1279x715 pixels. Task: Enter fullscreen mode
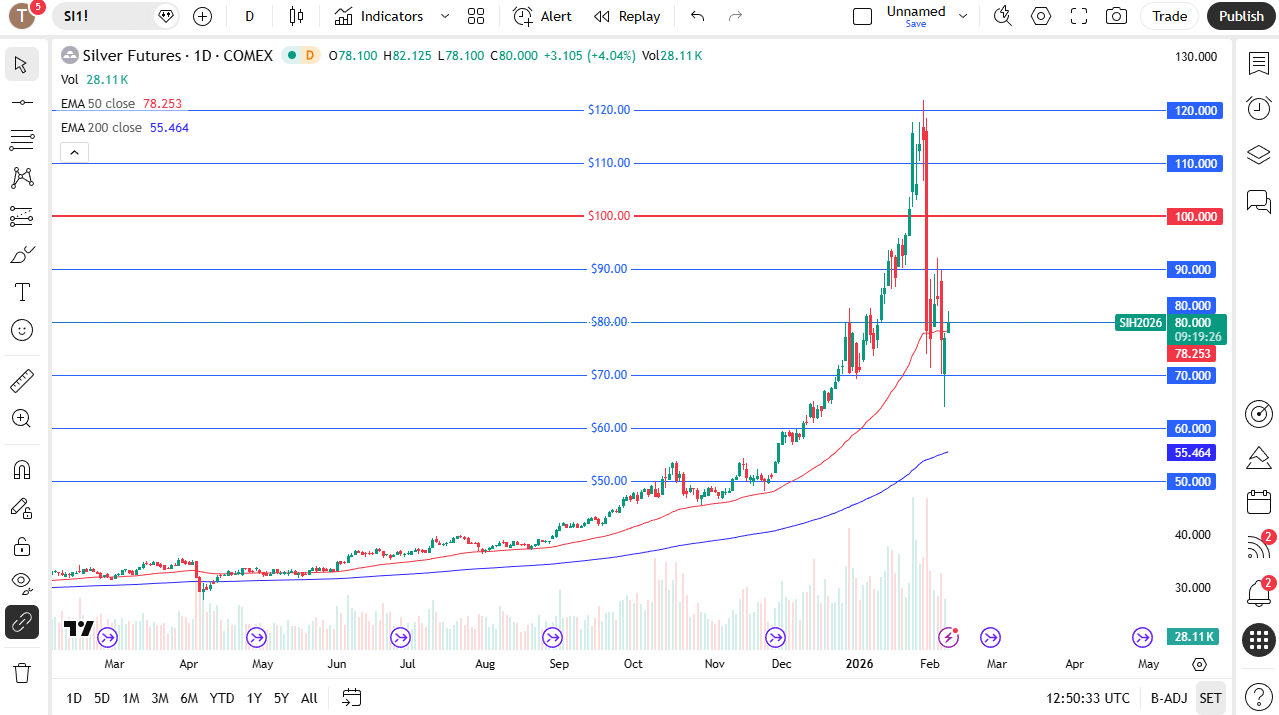1079,16
